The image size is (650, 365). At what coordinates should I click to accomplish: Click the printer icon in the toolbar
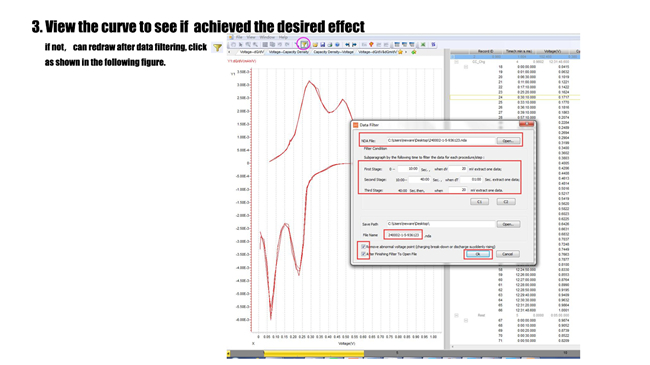click(330, 44)
